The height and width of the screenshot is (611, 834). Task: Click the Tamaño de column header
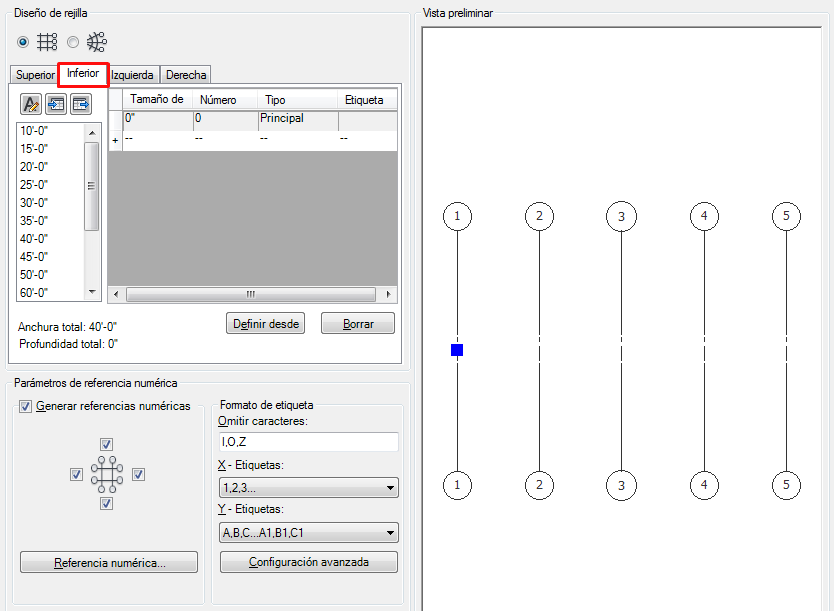(x=157, y=99)
